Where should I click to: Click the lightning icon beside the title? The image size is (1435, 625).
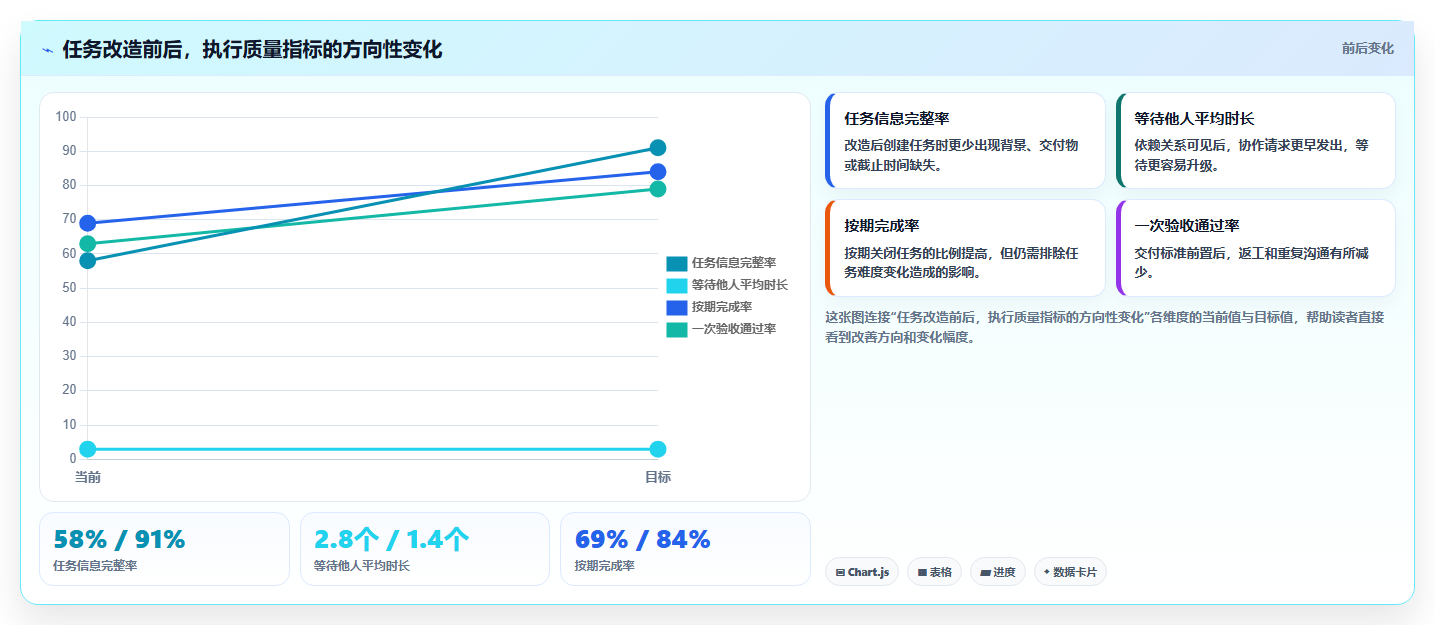coord(47,50)
